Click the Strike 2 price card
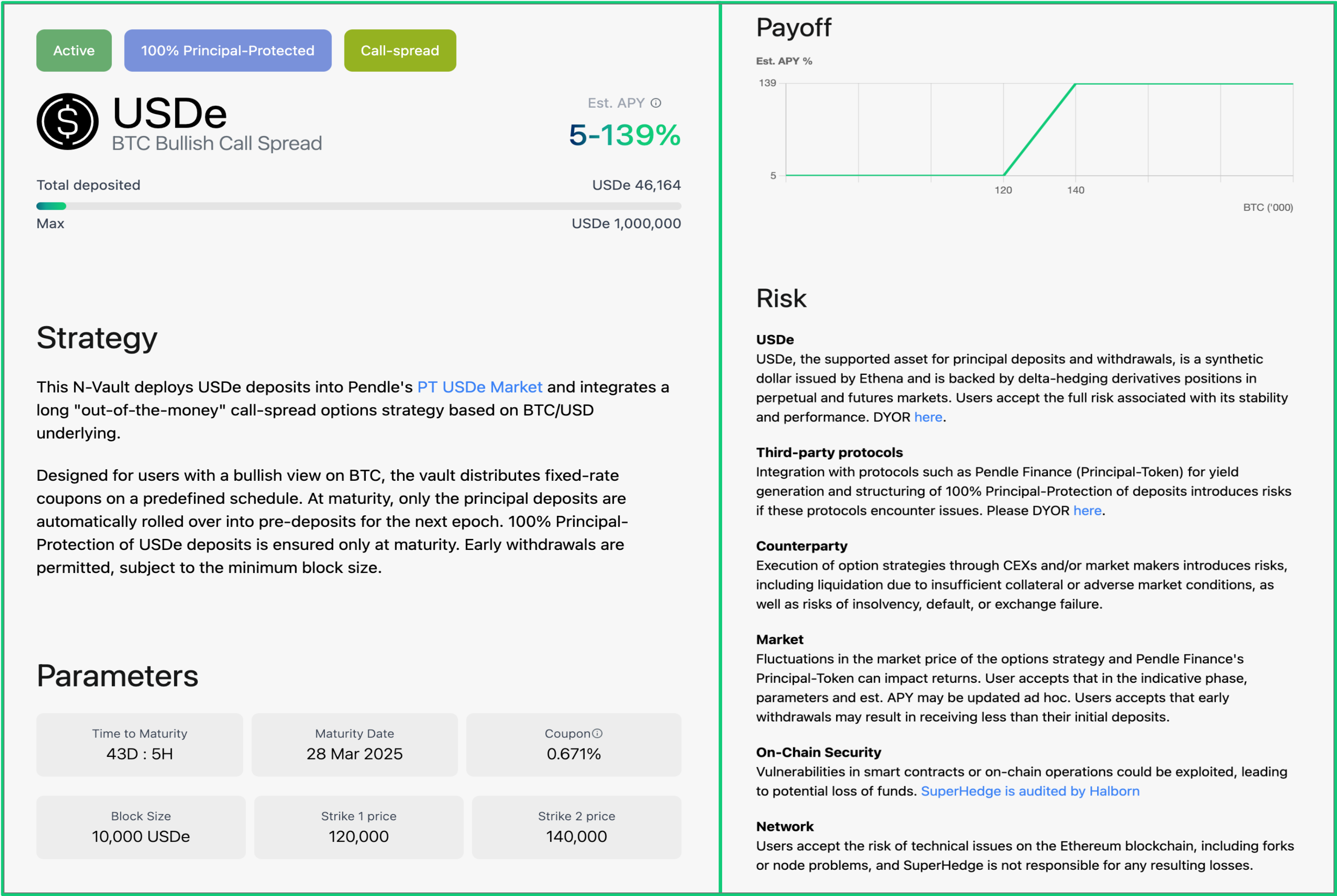This screenshot has height=896, width=1337. [576, 827]
